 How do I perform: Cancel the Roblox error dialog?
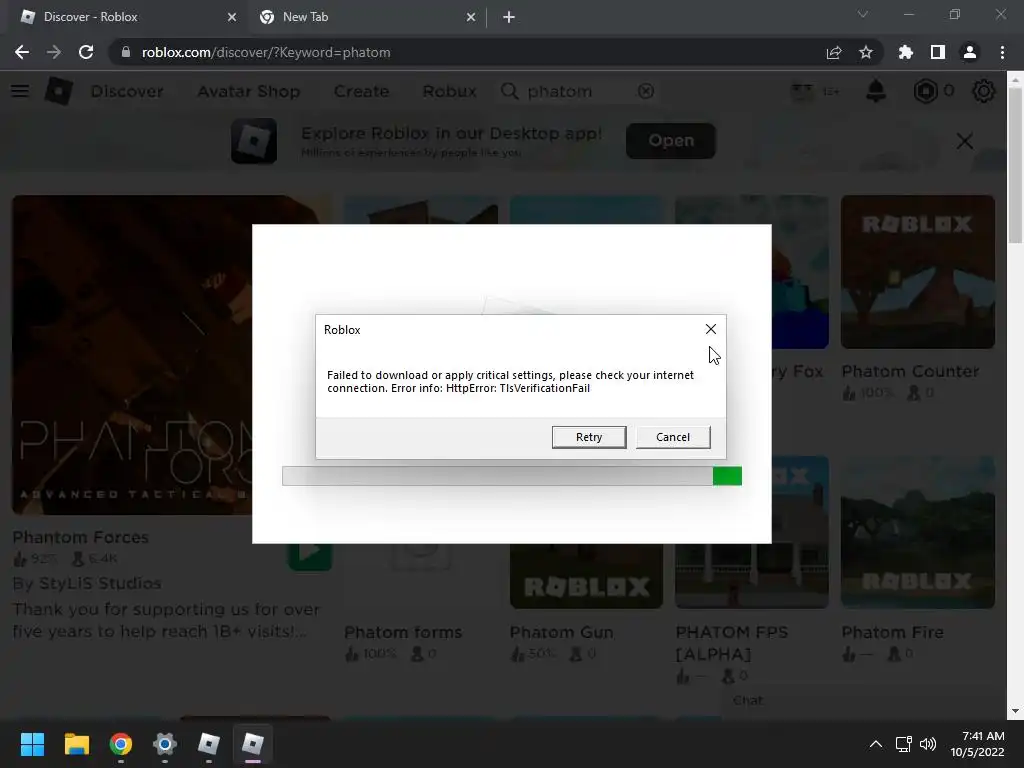coord(673,437)
